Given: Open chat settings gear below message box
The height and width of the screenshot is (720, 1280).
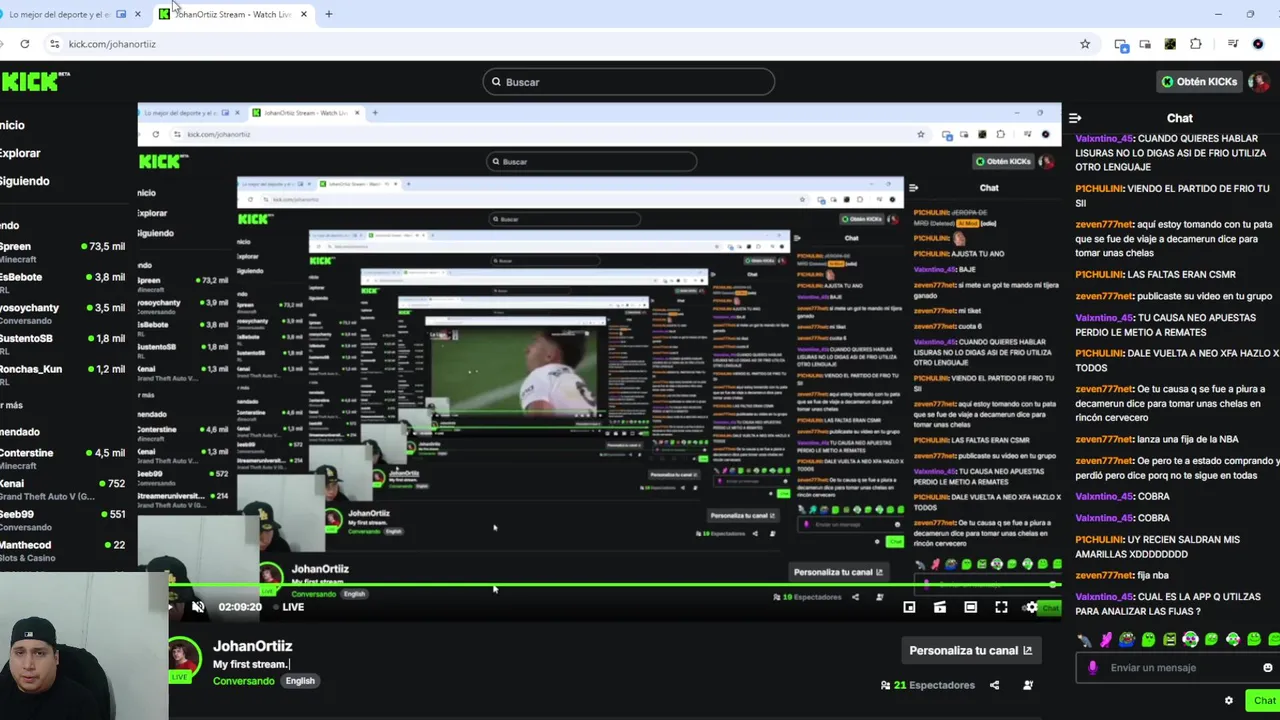Looking at the screenshot, I should point(1229,700).
